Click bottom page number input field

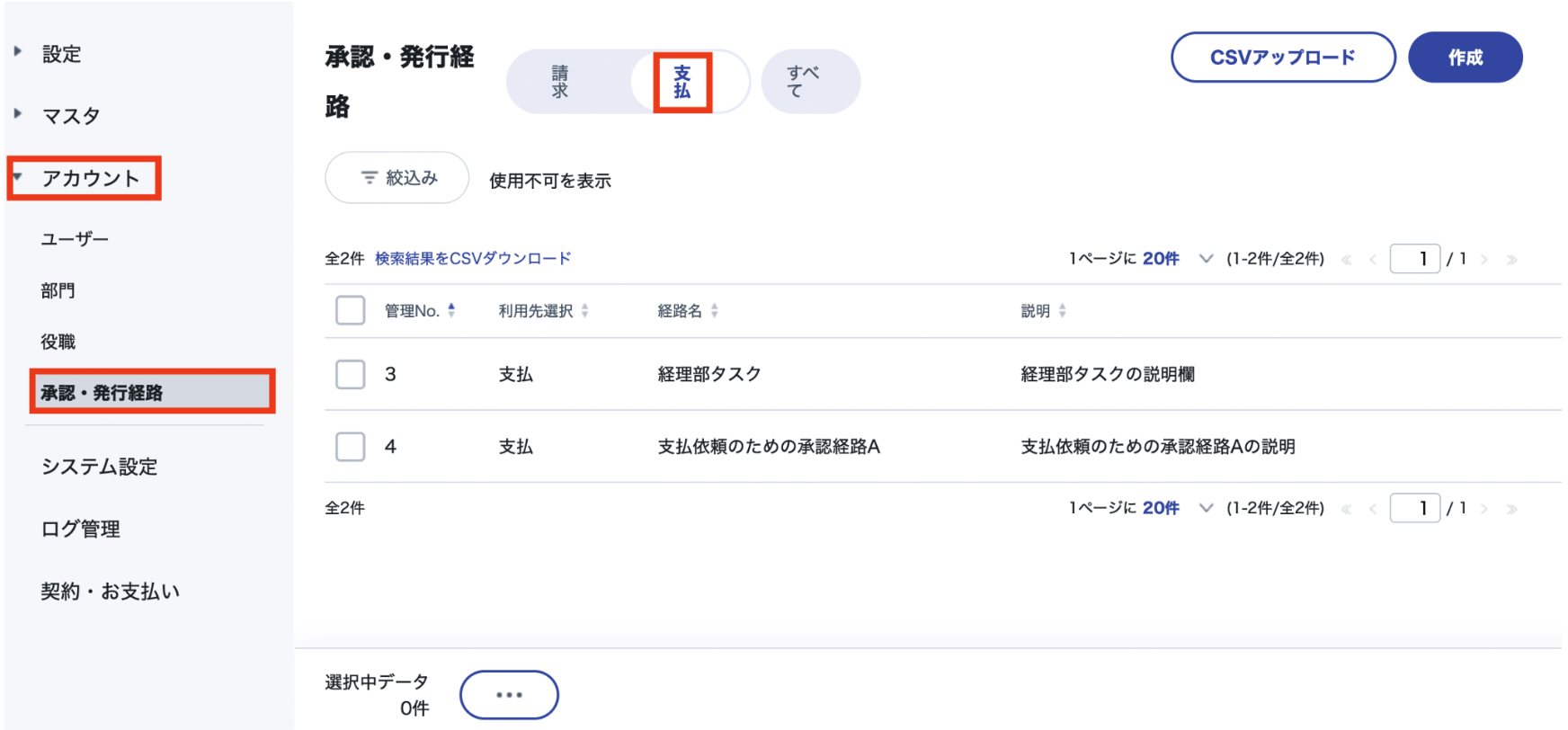tap(1415, 508)
